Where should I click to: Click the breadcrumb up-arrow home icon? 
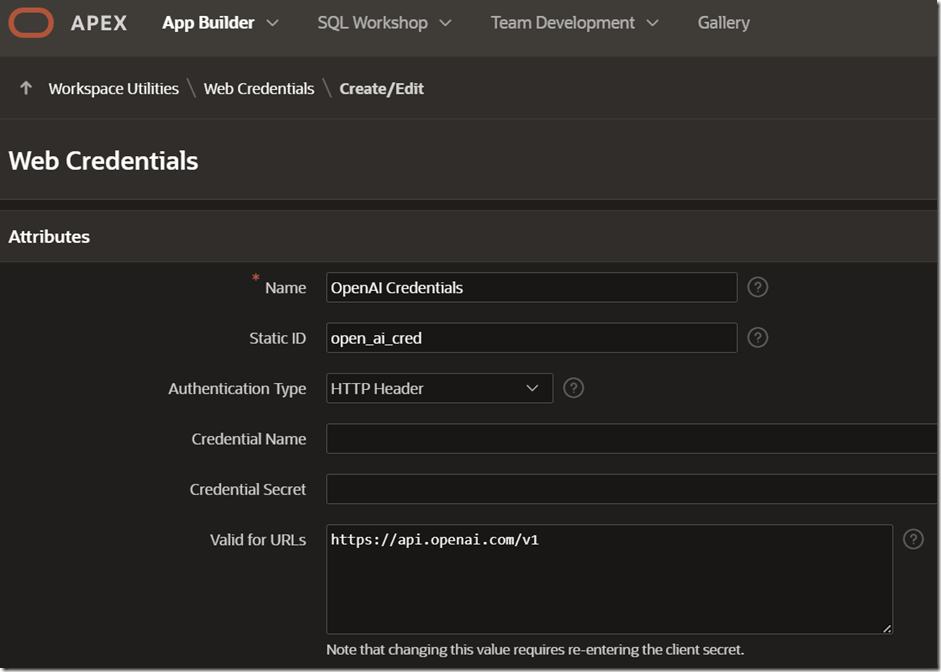click(25, 88)
